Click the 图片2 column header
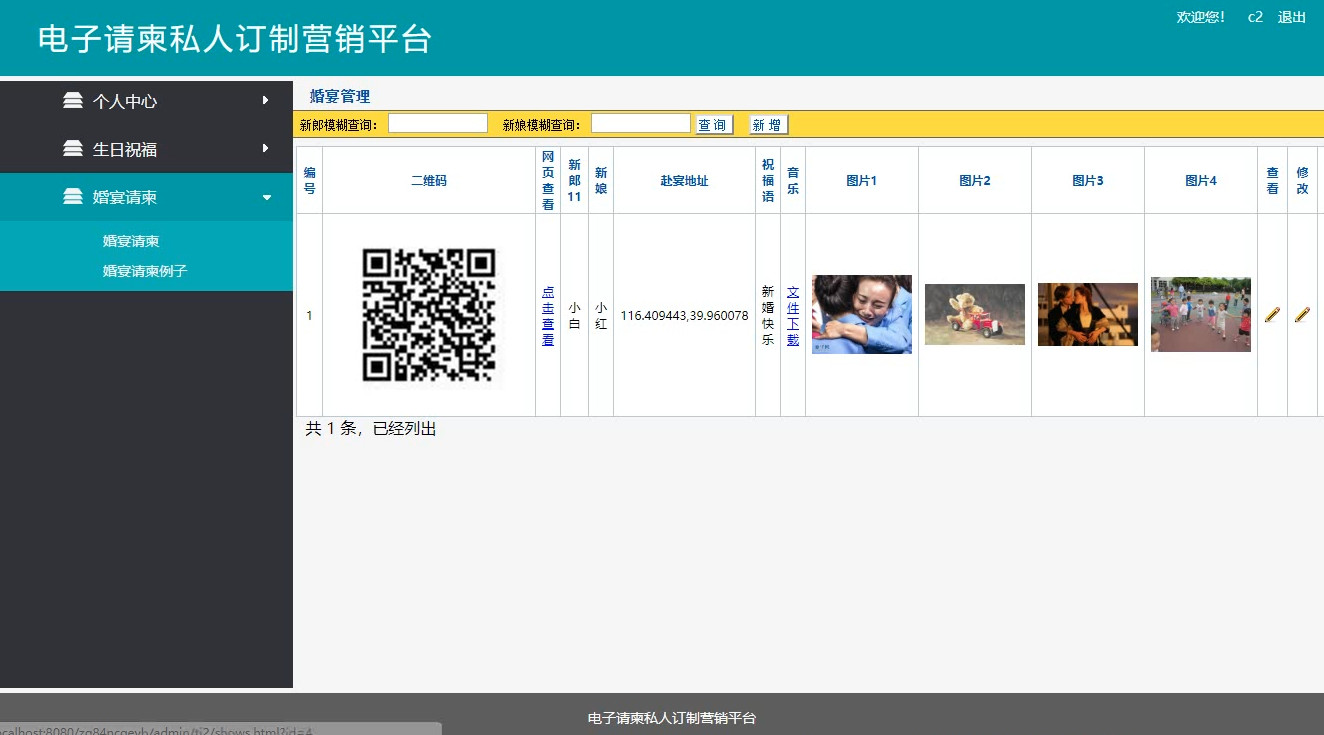Screen dimensions: 1324x735 975,181
